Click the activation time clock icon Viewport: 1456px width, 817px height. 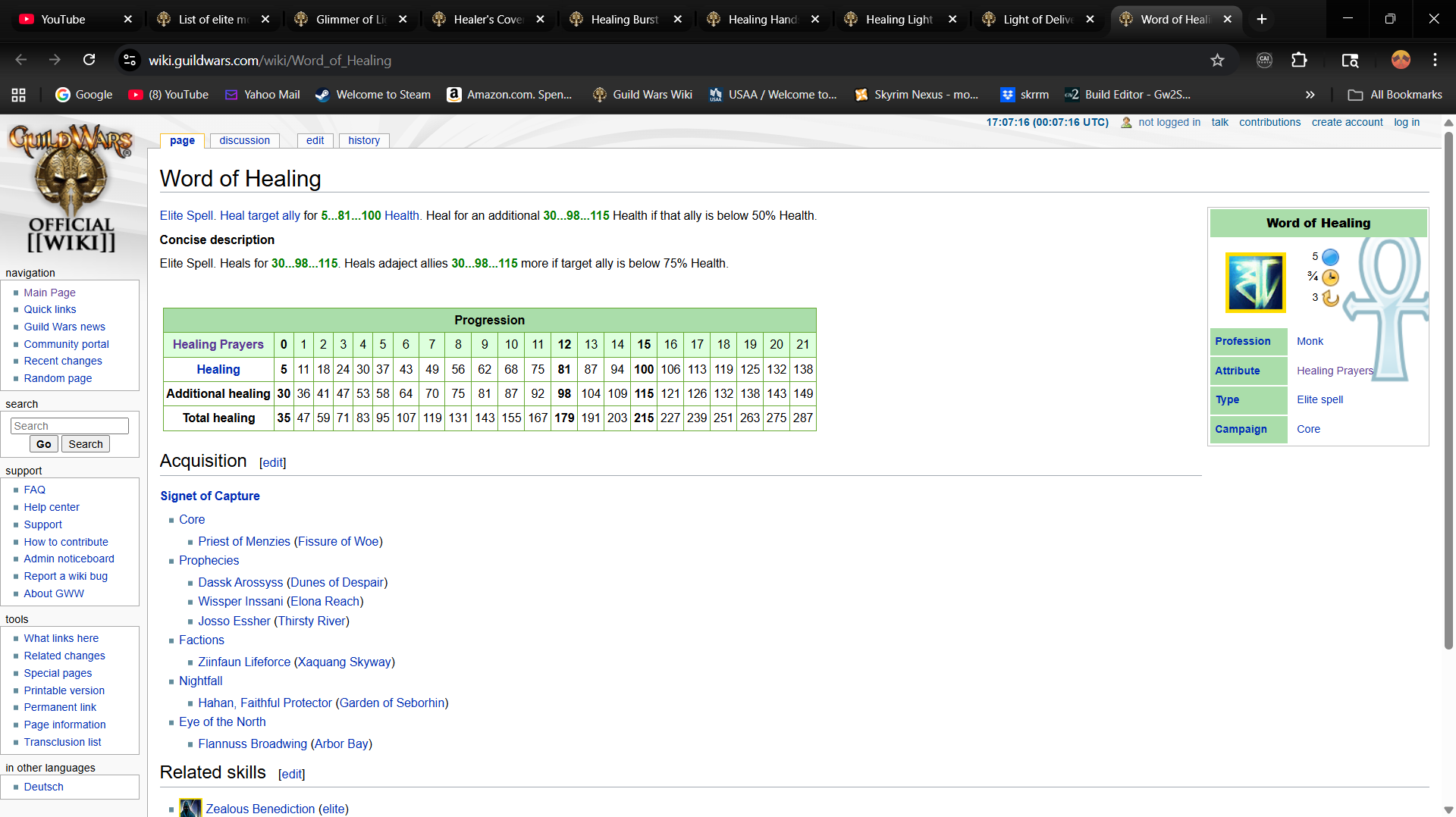[1330, 277]
